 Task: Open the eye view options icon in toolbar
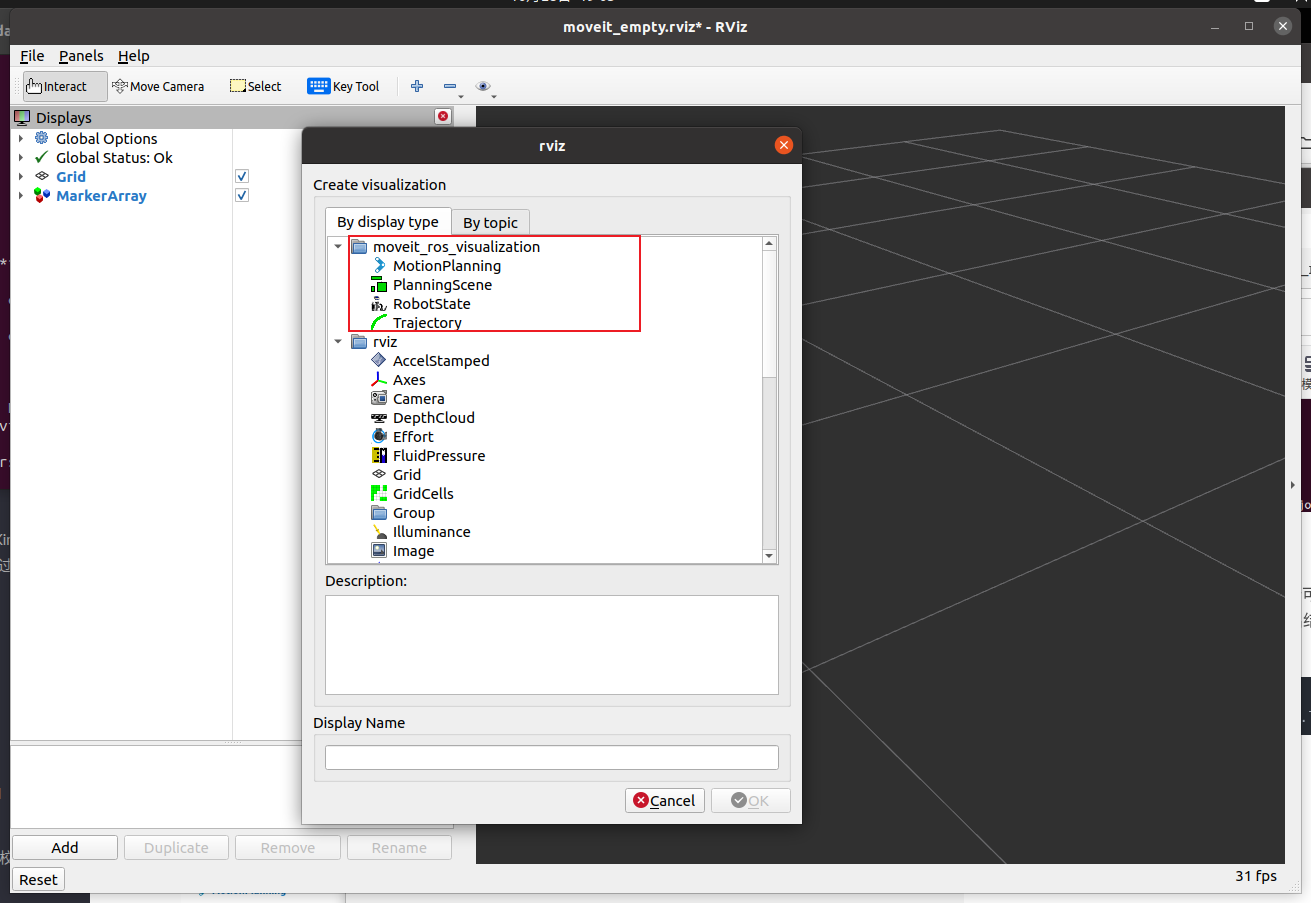point(483,86)
